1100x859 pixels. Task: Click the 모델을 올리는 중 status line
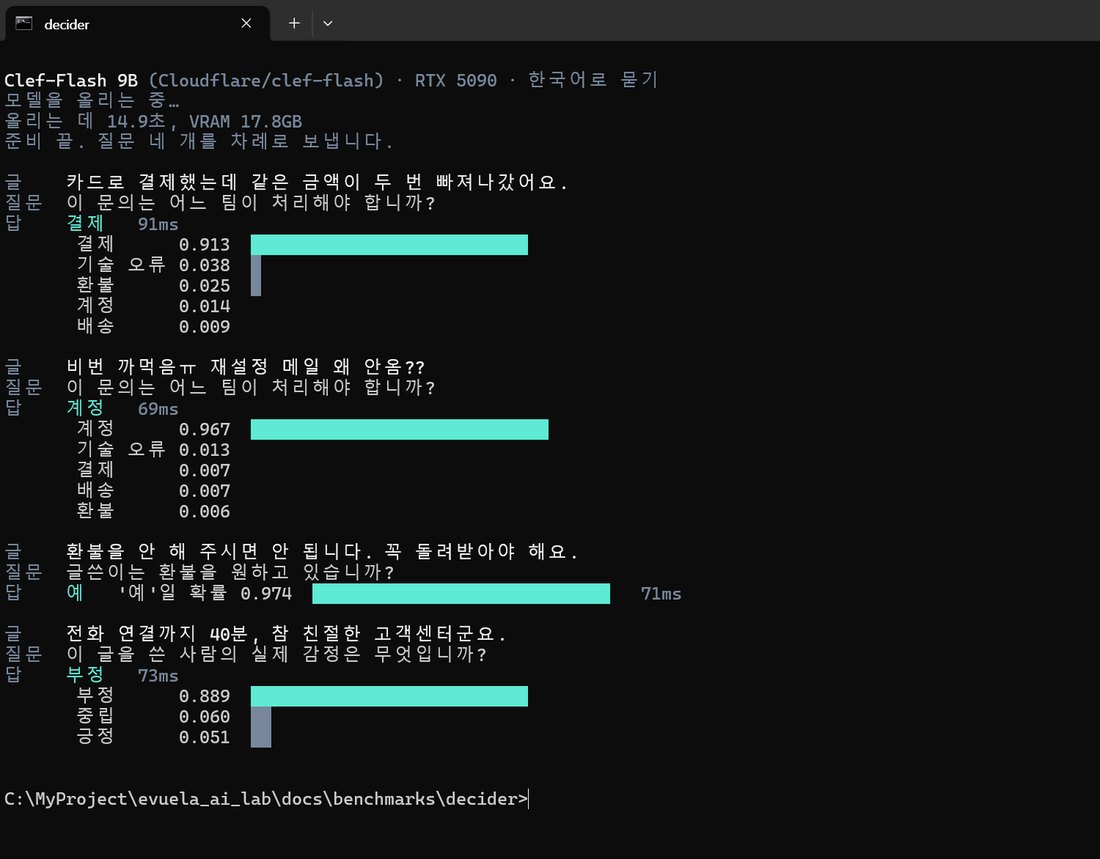point(92,100)
